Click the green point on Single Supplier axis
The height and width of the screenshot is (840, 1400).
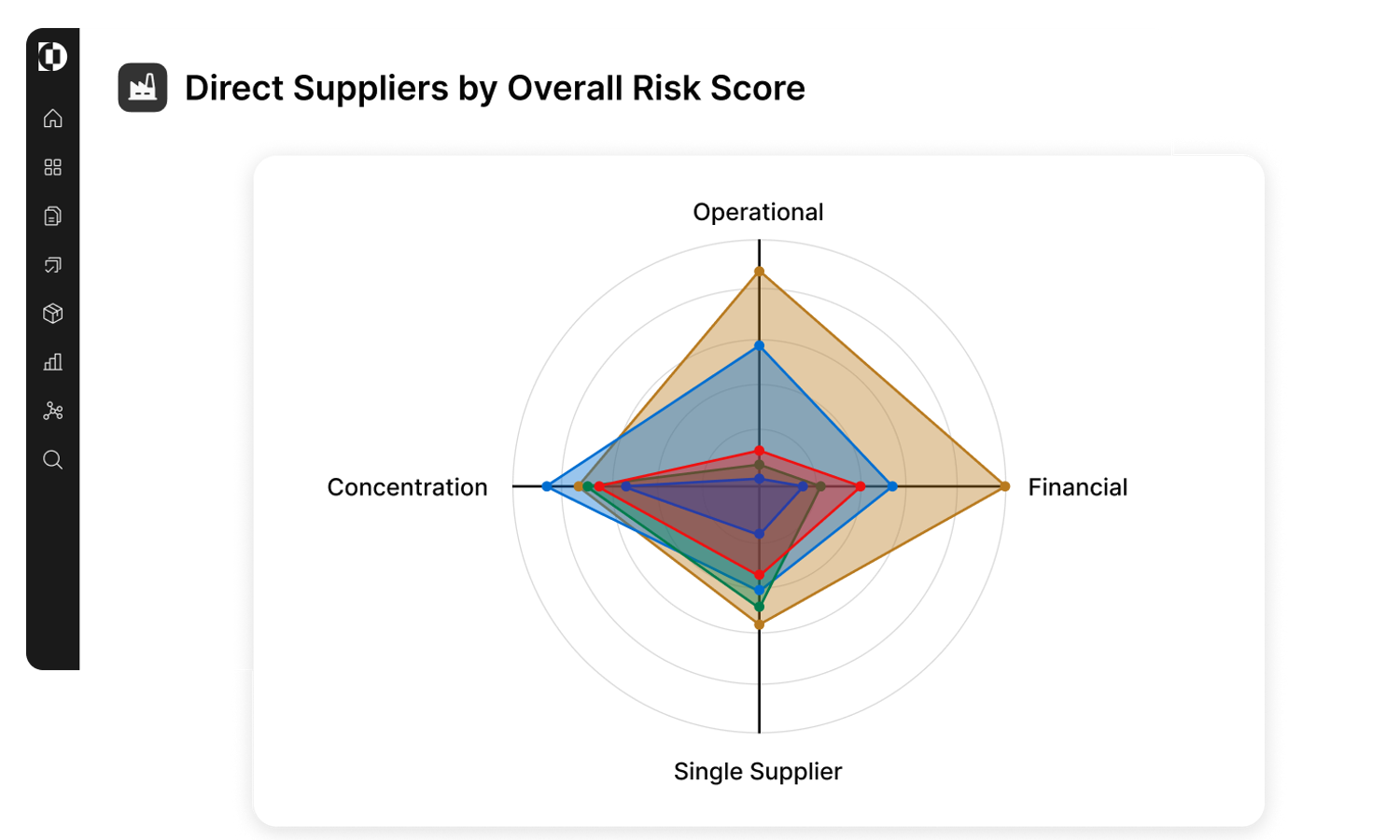760,605
